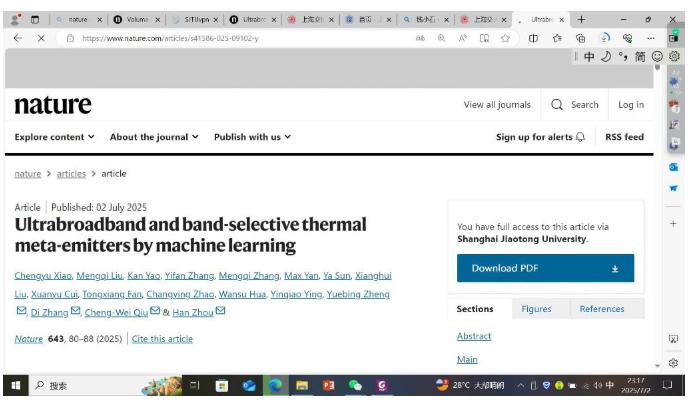The image size is (698, 408).
Task: Open author Chengyu Xiao link
Action: pos(43,275)
